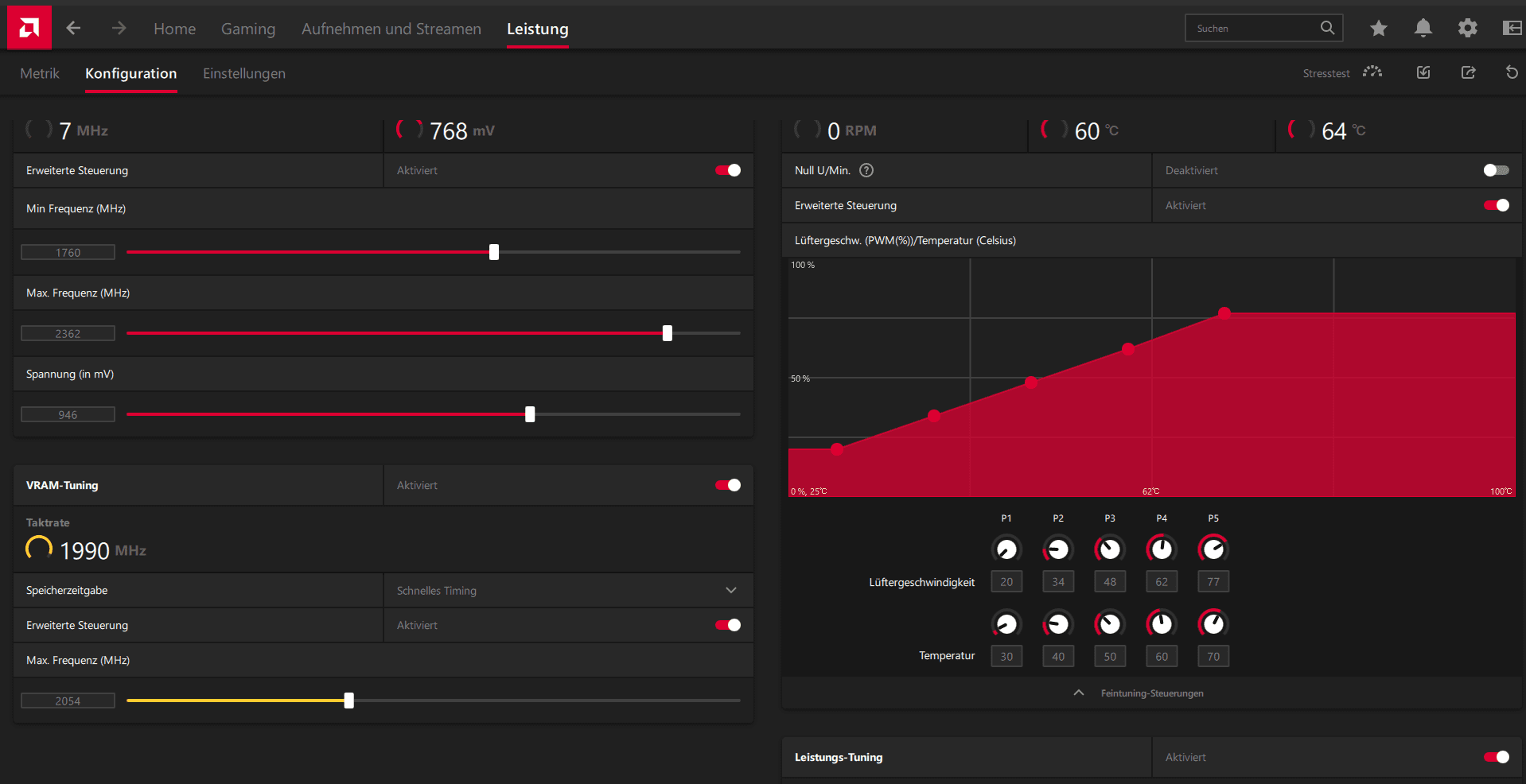Click Spannung value field 946
1526x784 pixels.
point(68,414)
